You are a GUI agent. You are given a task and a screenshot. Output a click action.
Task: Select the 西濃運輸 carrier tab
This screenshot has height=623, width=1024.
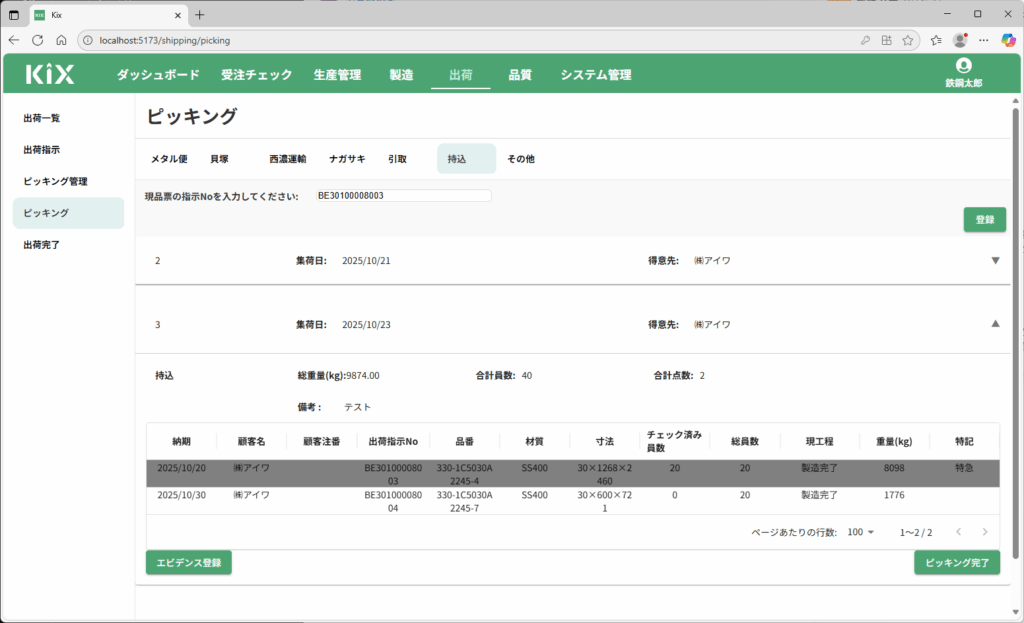[x=288, y=159]
